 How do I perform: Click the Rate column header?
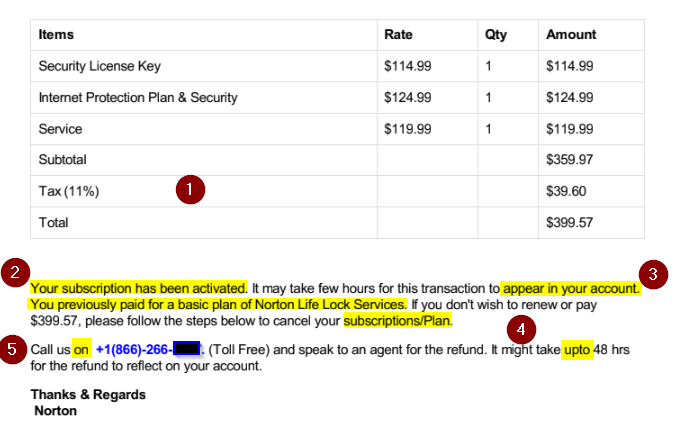click(x=399, y=34)
